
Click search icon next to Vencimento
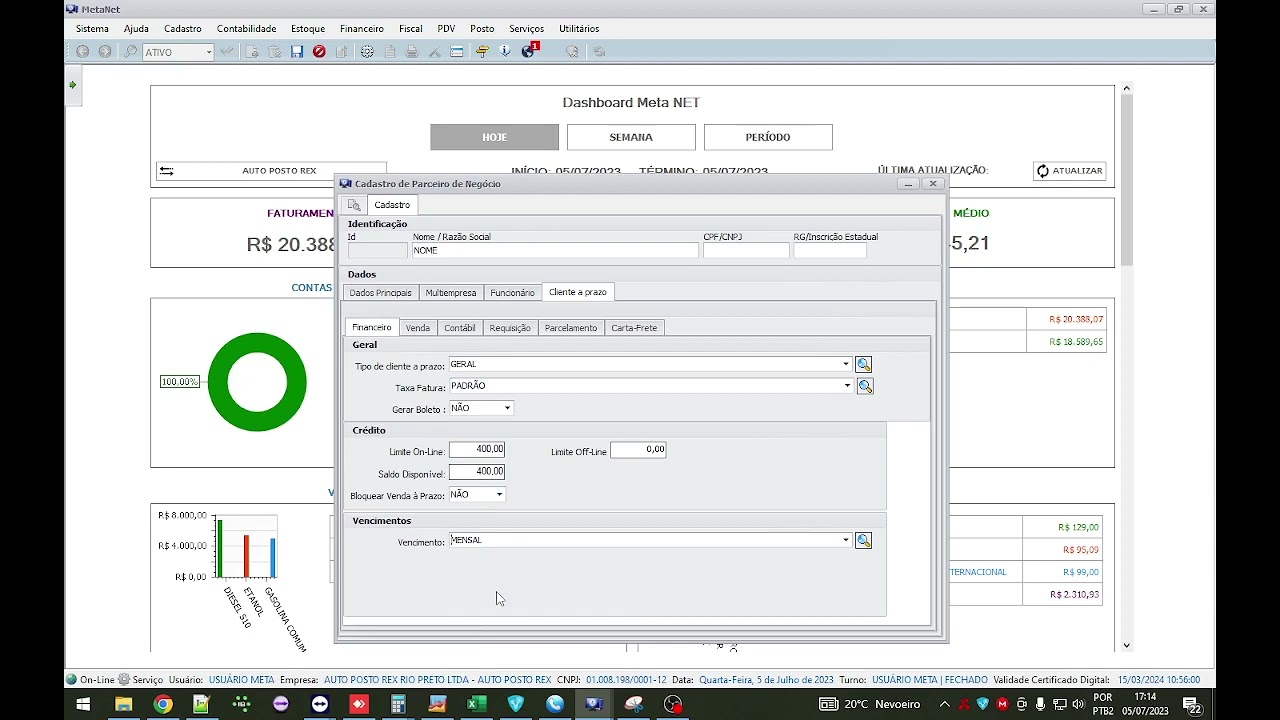click(863, 540)
